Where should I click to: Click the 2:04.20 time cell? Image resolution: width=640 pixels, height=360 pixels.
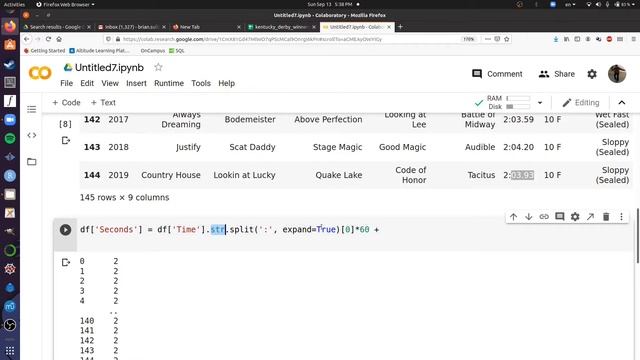pyautogui.click(x=518, y=147)
